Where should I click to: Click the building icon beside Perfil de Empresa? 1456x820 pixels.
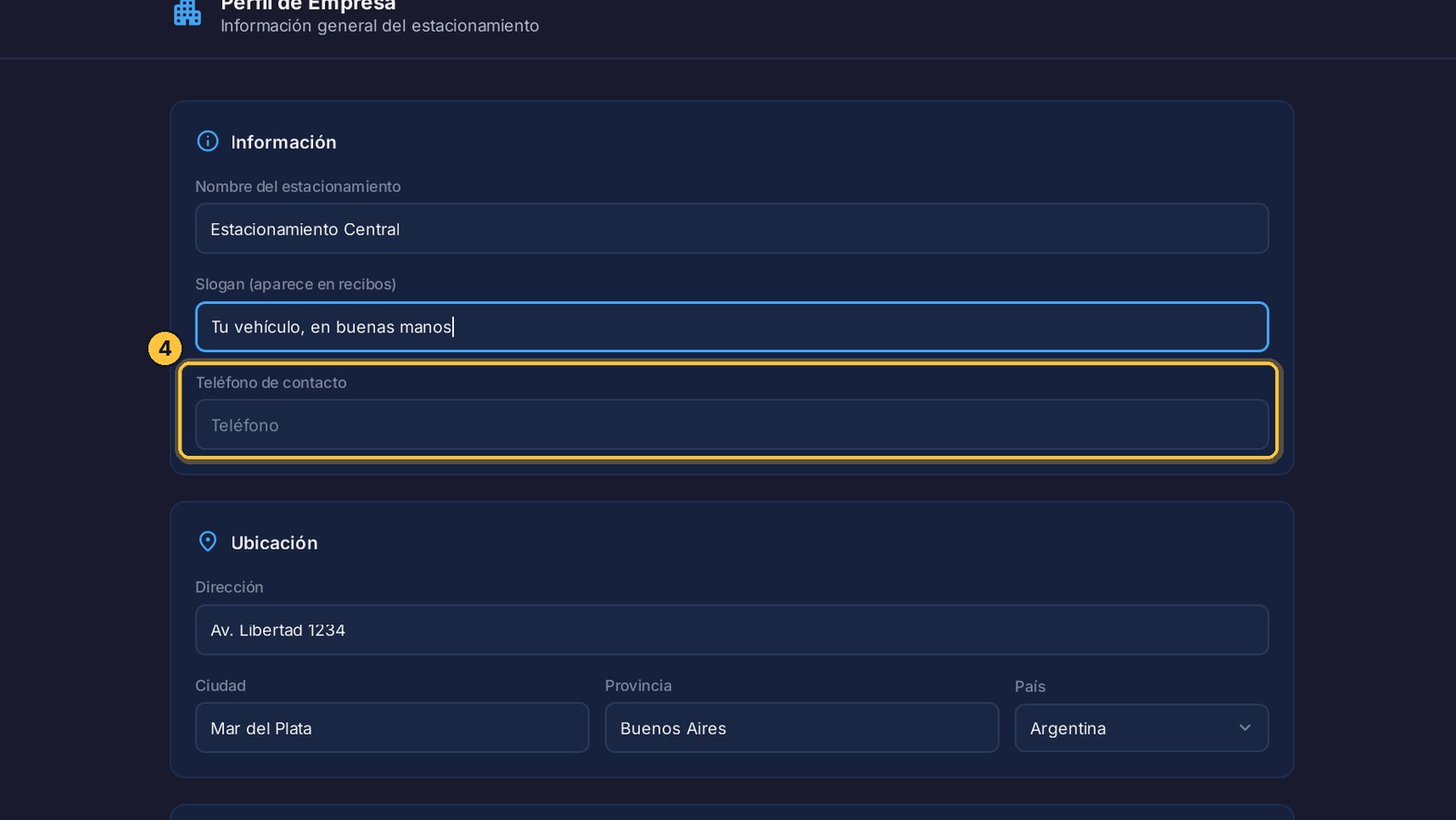click(x=187, y=13)
